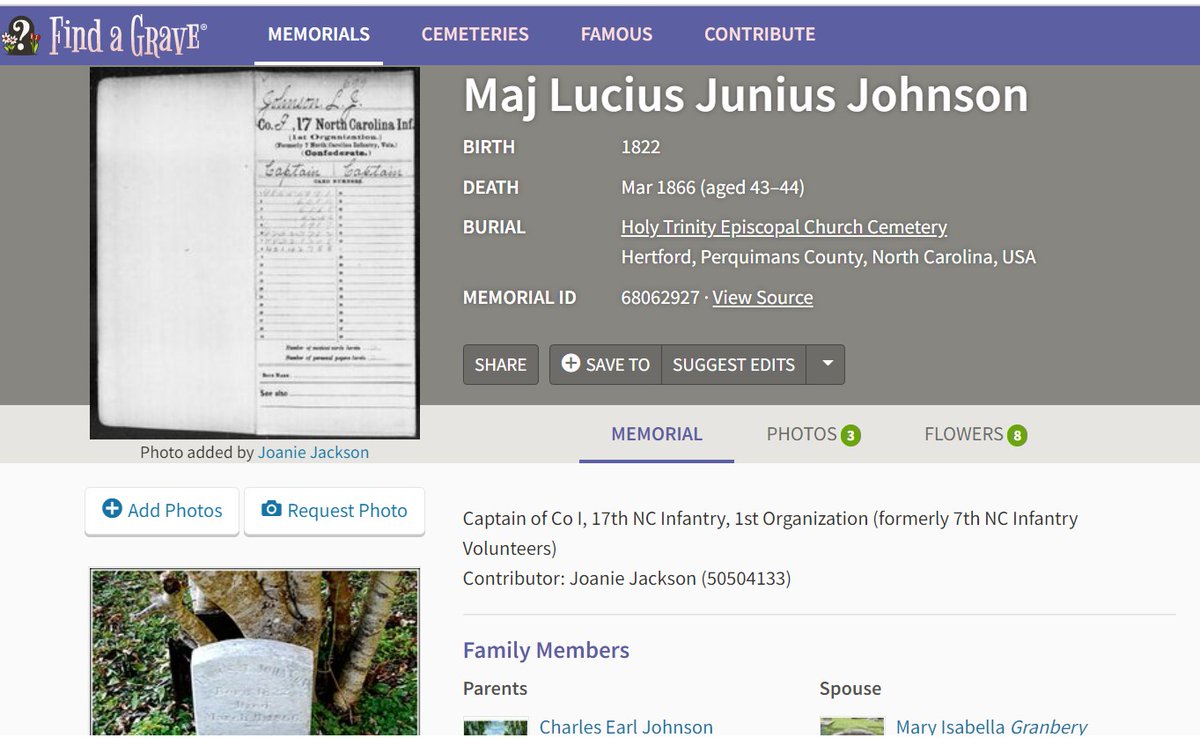View the gravestone photo thumbnail
Viewport: 1200px width, 738px height.
[x=255, y=652]
